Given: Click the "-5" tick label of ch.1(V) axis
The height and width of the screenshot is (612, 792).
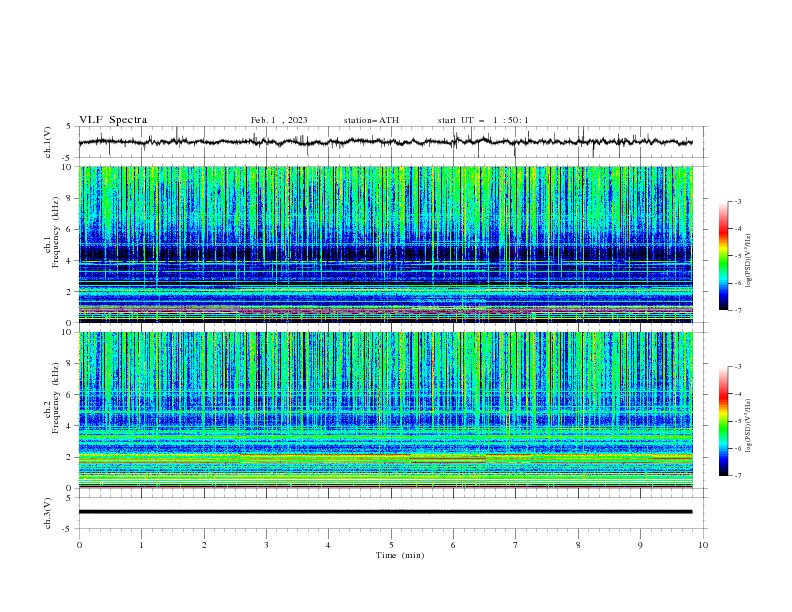Looking at the screenshot, I should pos(68,158).
